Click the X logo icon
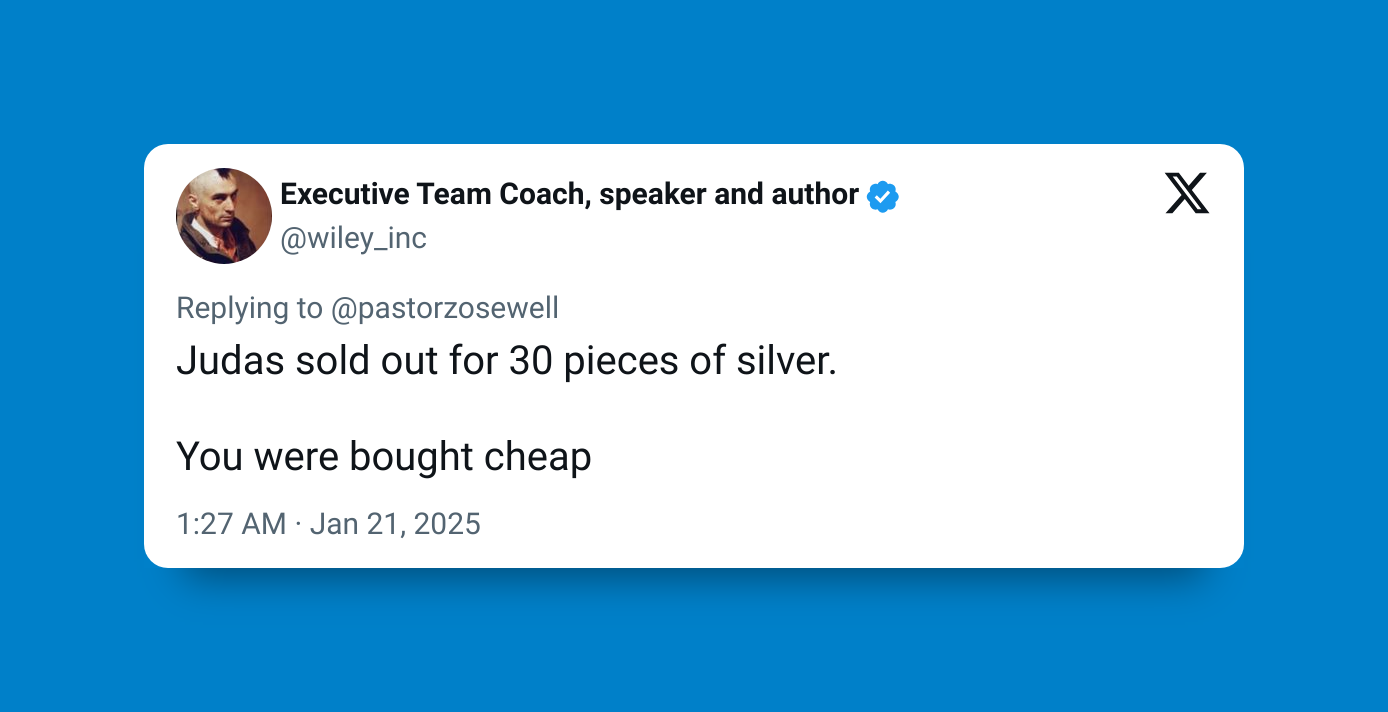The image size is (1388, 712). tap(1187, 193)
